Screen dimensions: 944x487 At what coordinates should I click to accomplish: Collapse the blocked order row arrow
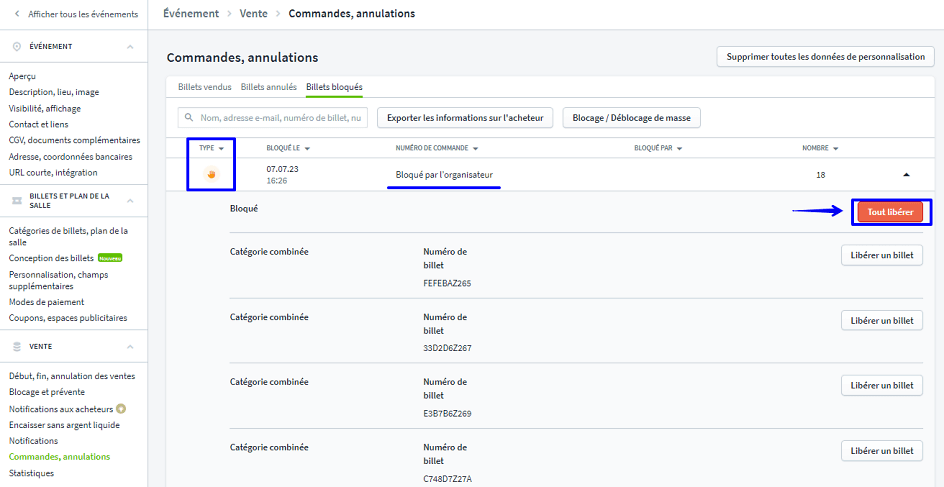tap(906, 174)
